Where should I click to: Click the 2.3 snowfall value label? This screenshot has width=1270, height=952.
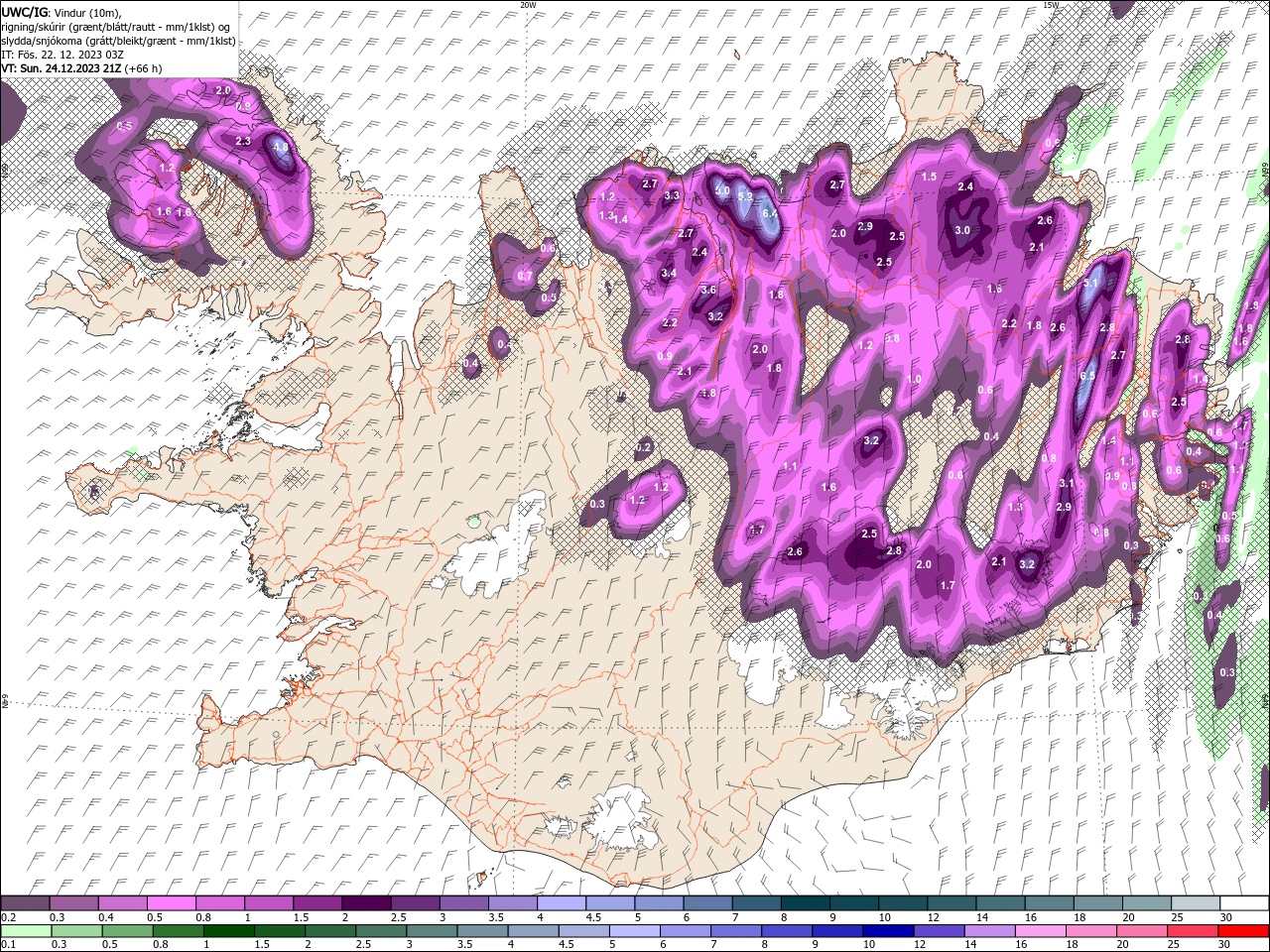(243, 141)
